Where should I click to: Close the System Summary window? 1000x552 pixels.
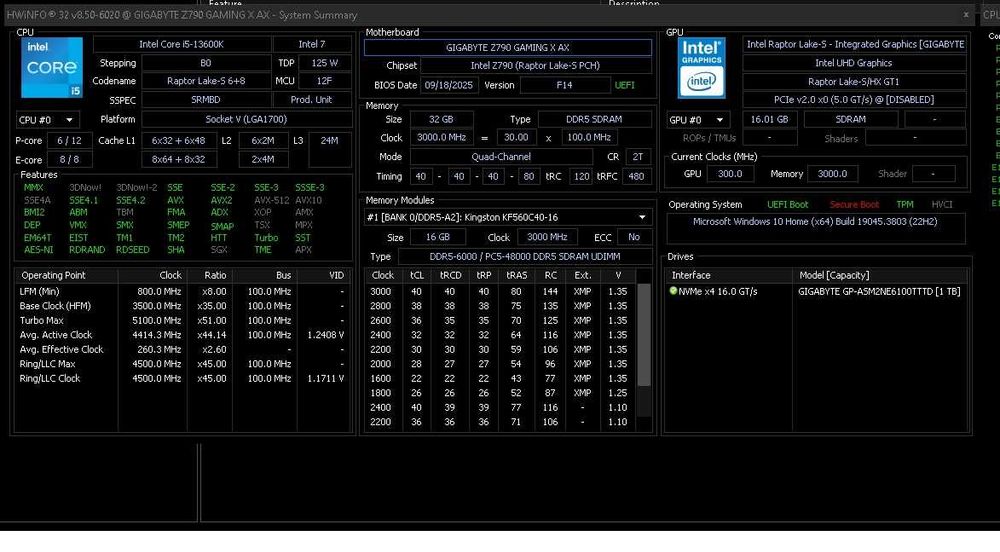(x=966, y=14)
